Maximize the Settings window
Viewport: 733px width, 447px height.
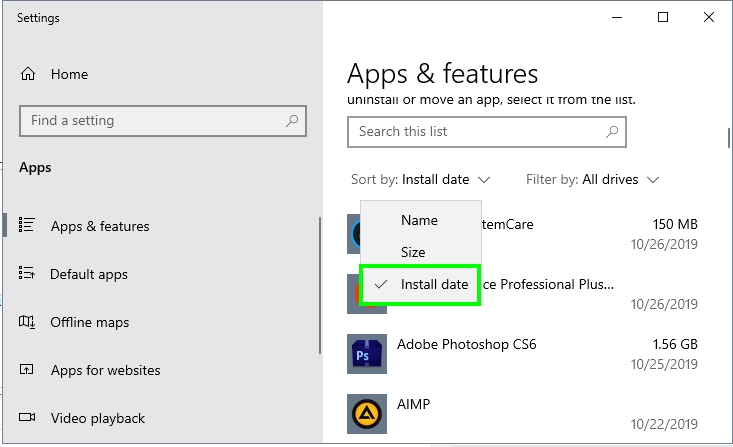[663, 17]
